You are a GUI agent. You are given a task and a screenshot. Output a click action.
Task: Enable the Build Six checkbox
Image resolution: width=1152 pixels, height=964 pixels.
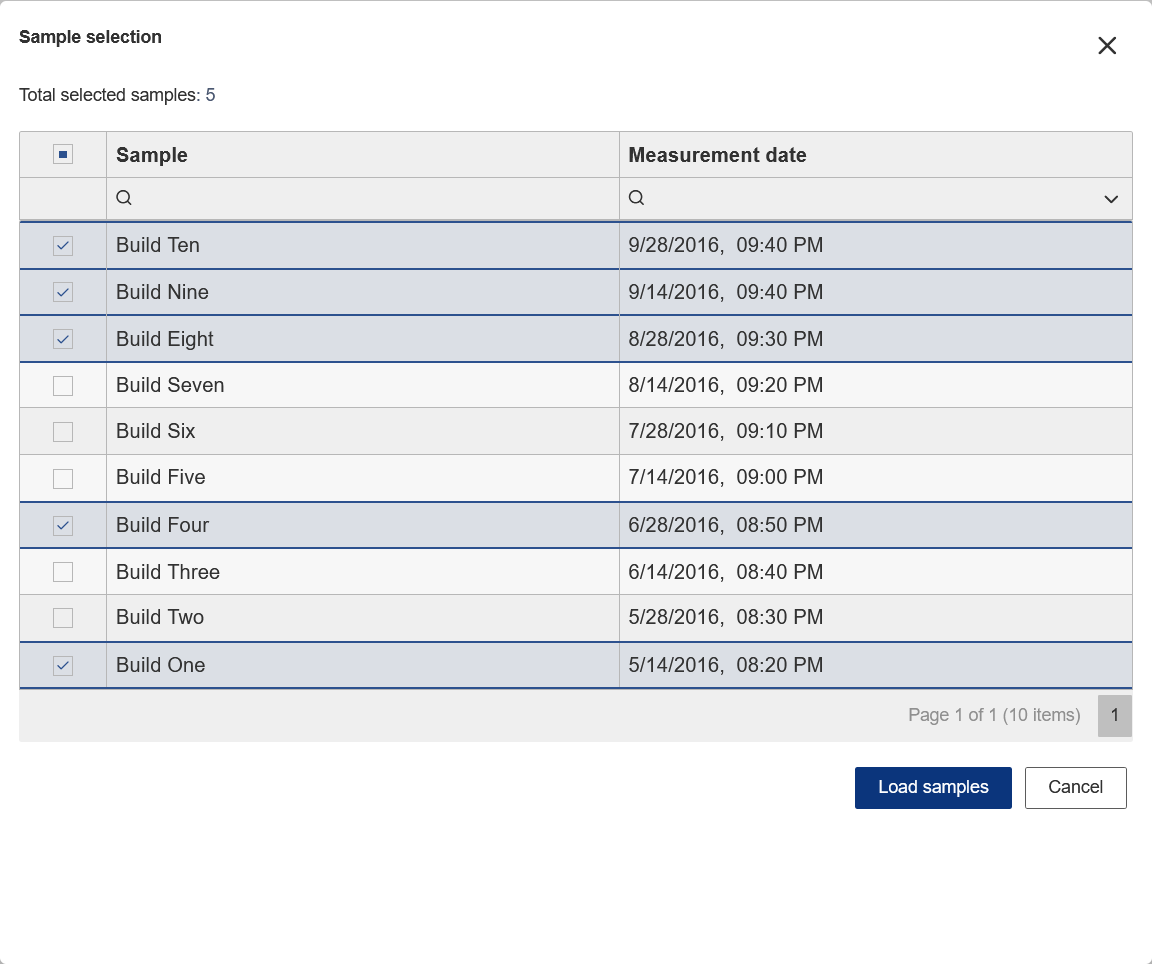point(63,431)
